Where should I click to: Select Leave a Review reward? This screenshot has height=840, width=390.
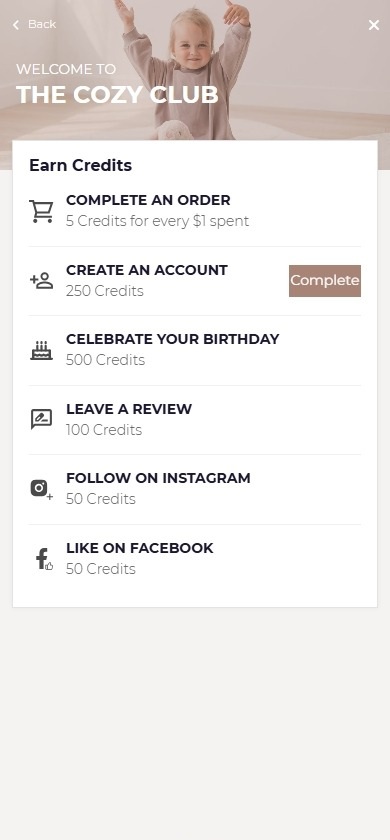[195, 419]
